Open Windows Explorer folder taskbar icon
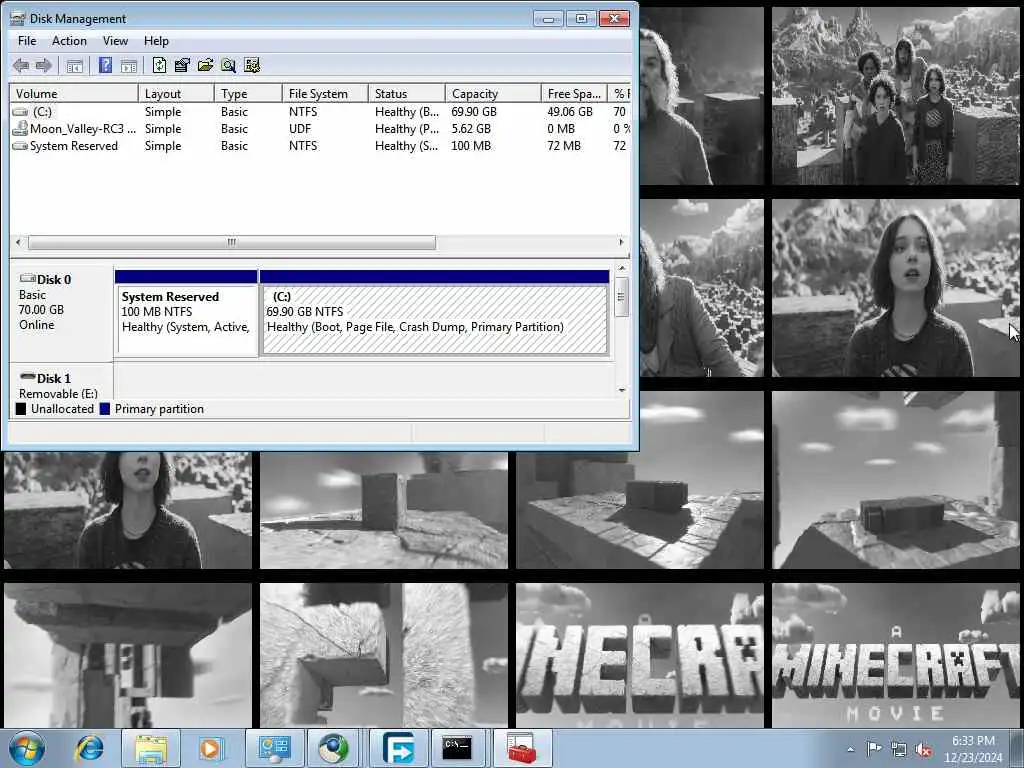Image resolution: width=1024 pixels, height=768 pixels. click(151, 748)
